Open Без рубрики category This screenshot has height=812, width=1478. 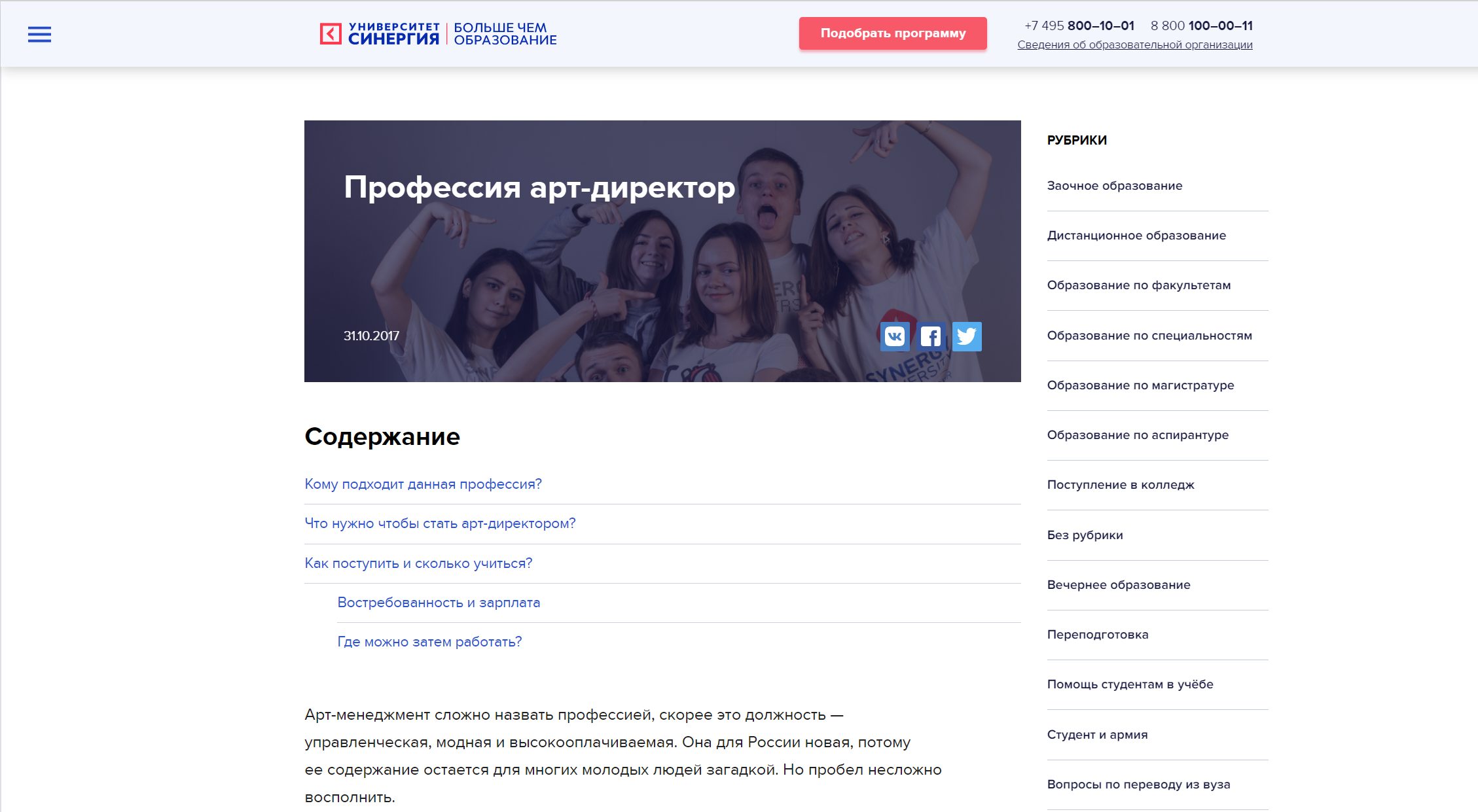1085,535
